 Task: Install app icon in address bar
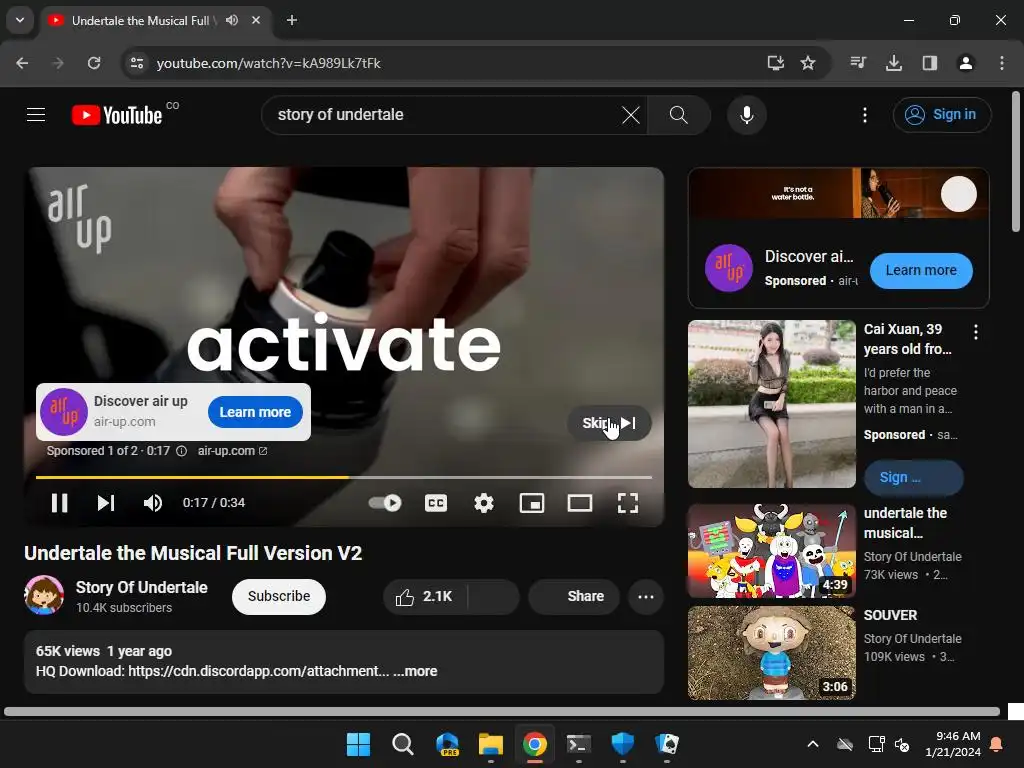(x=775, y=63)
